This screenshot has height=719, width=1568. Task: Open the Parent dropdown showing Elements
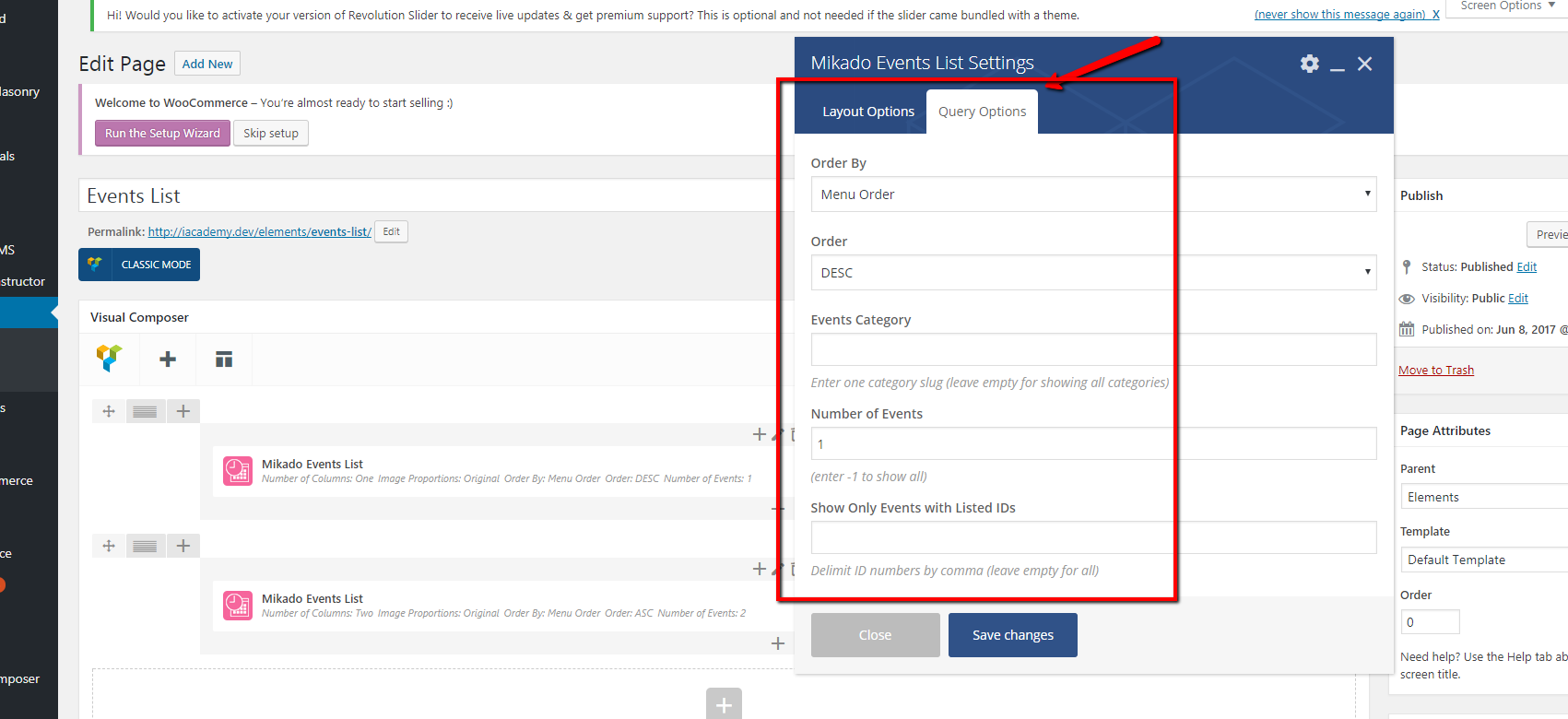(1484, 497)
